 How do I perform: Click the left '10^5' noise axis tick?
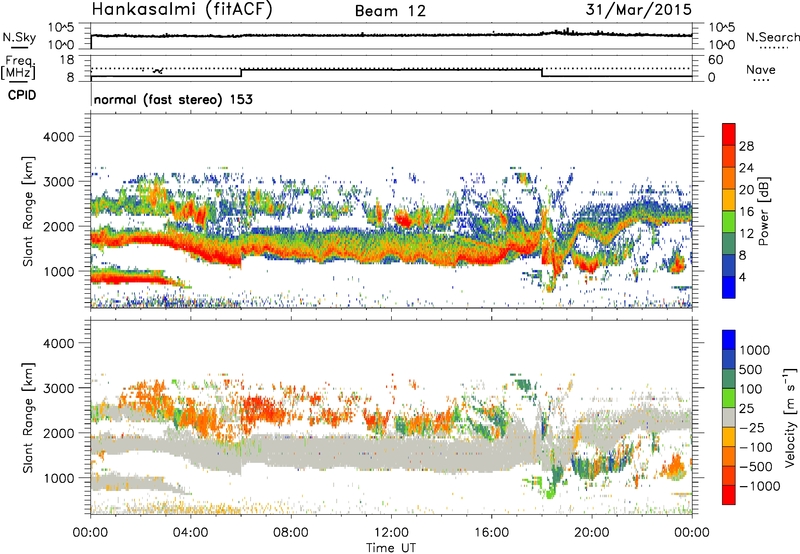tap(61, 28)
